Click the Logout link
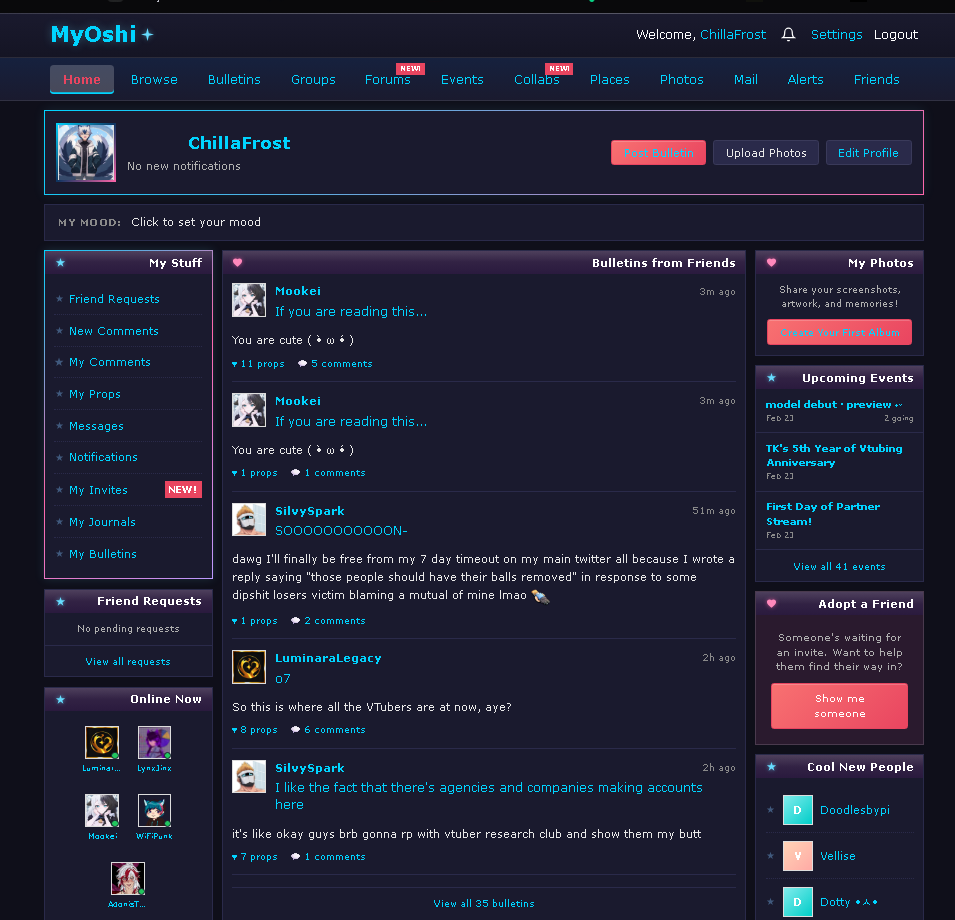 coord(895,35)
